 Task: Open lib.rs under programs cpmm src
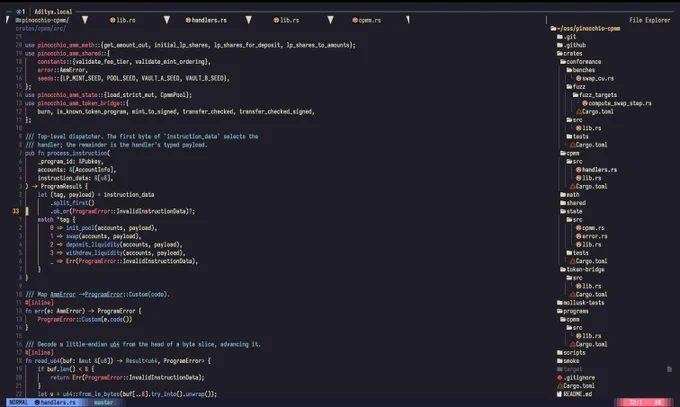click(592, 336)
